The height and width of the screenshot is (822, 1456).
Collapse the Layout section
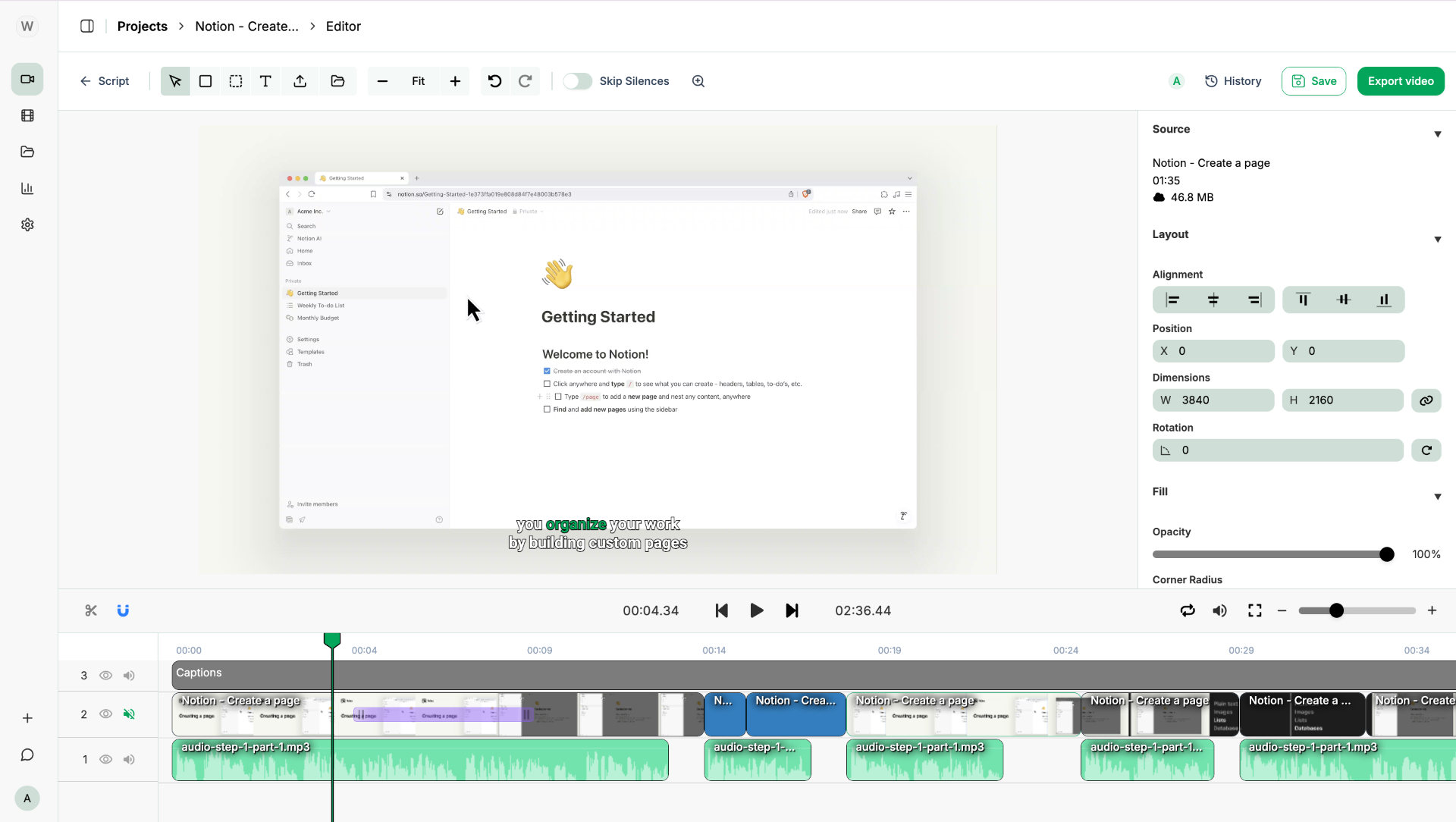1438,240
